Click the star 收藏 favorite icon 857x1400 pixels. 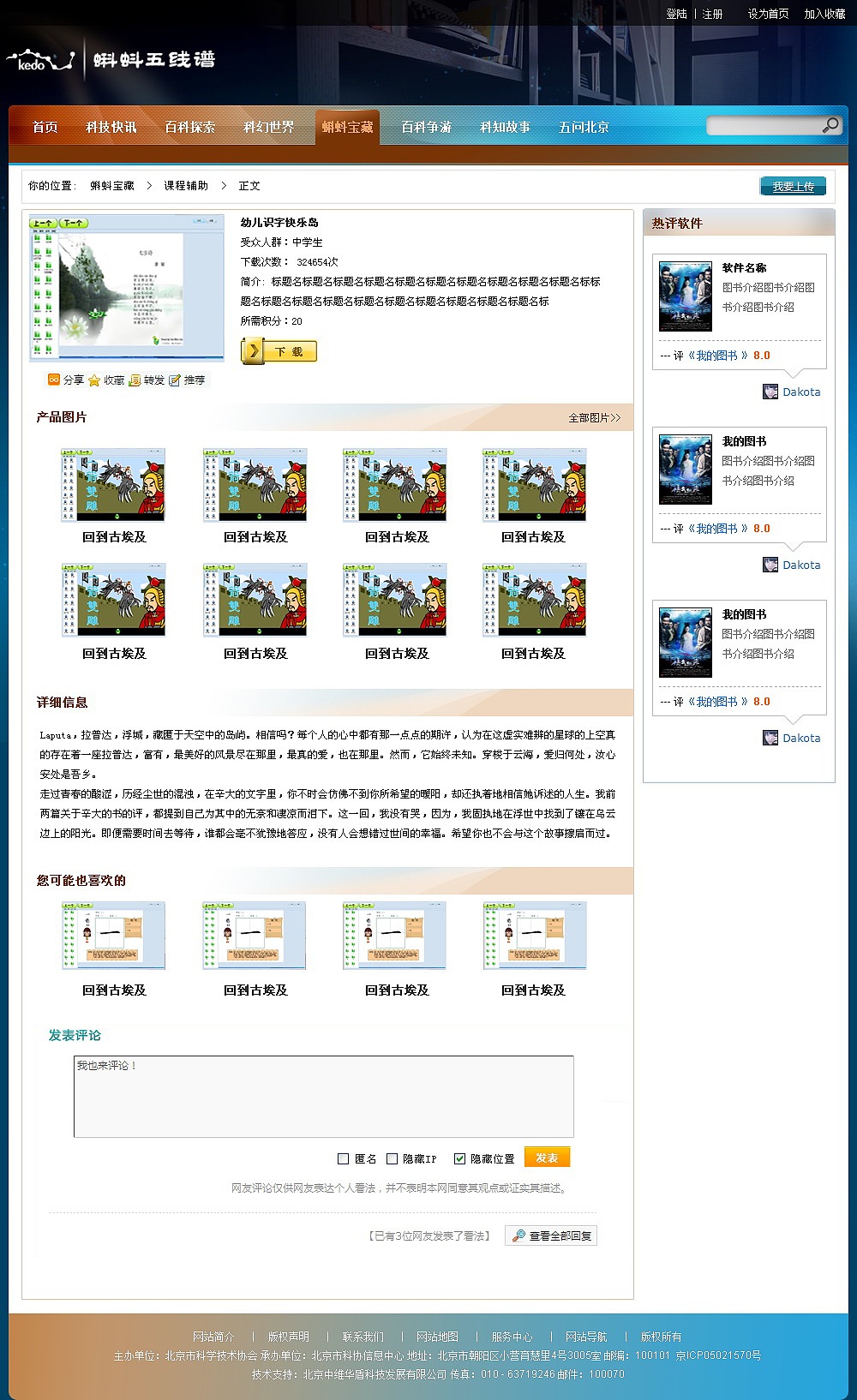coord(94,380)
